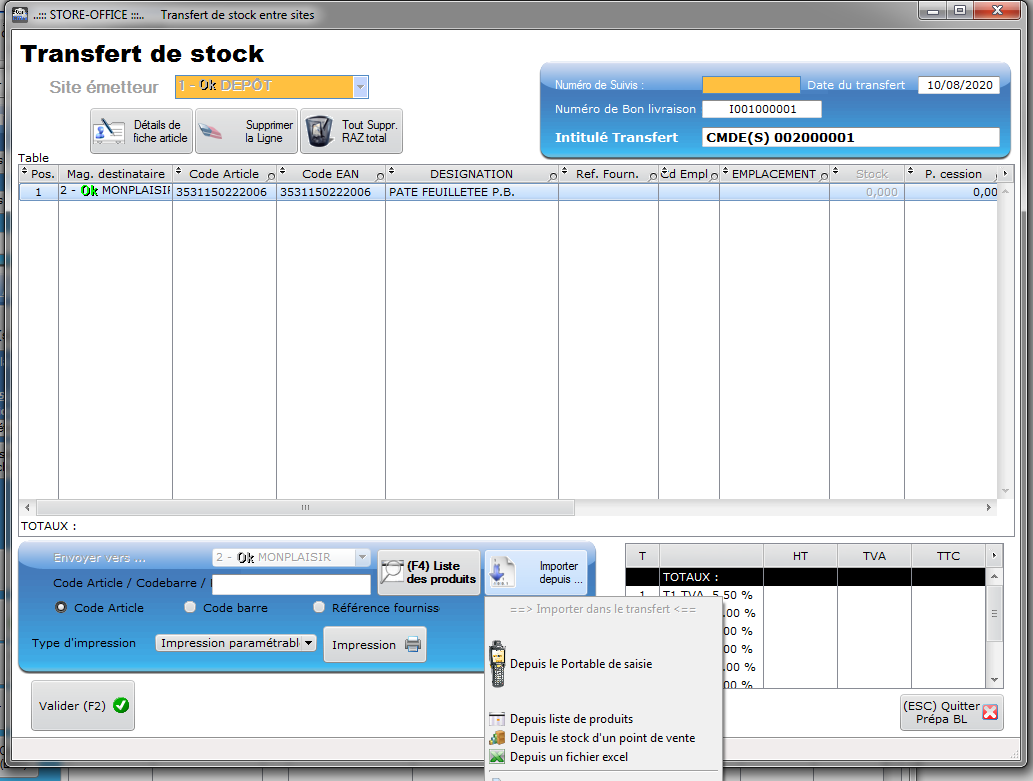Viewport: 1033px width, 781px height.
Task: Choose Depuis liste de produits
Action: (x=571, y=719)
